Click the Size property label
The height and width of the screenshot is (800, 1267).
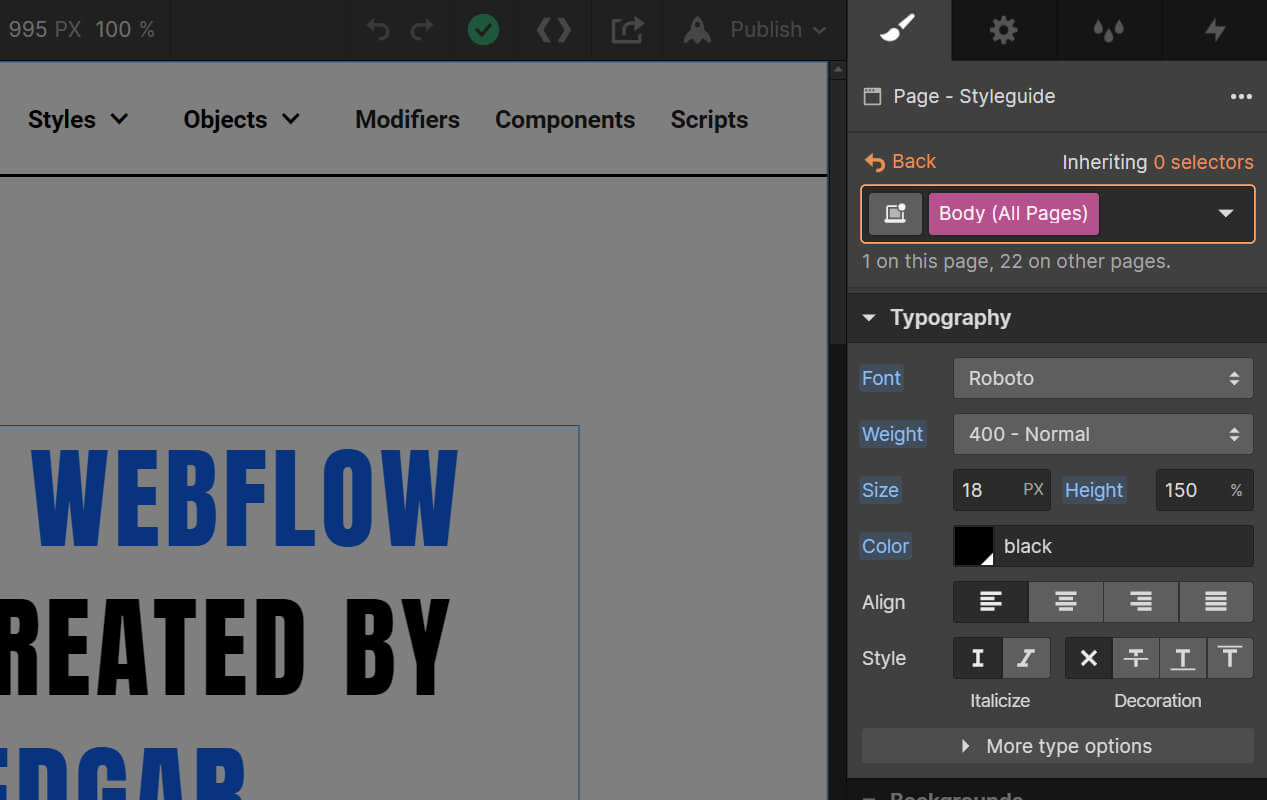[x=880, y=490]
